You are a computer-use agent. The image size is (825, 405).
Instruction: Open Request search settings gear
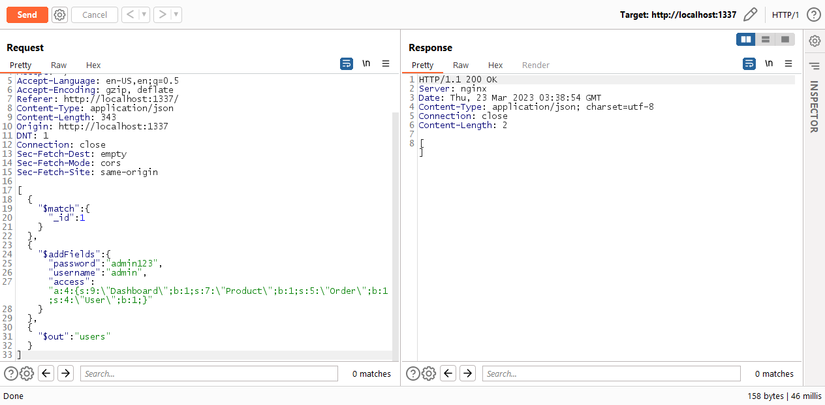point(27,374)
